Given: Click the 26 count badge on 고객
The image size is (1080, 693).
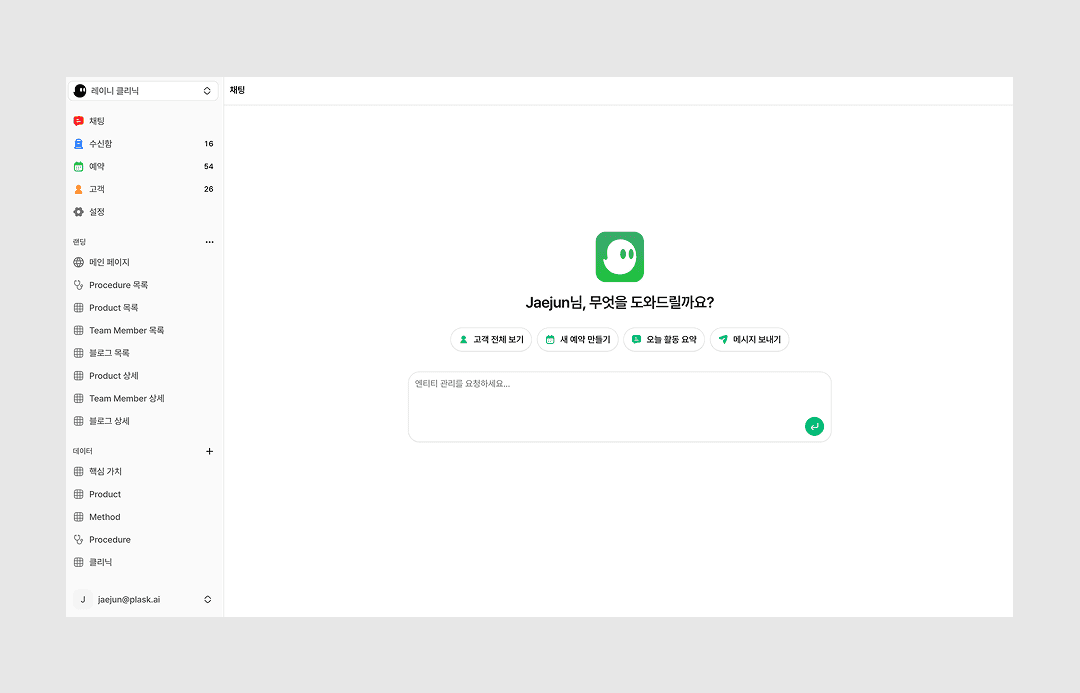Looking at the screenshot, I should click(209, 189).
